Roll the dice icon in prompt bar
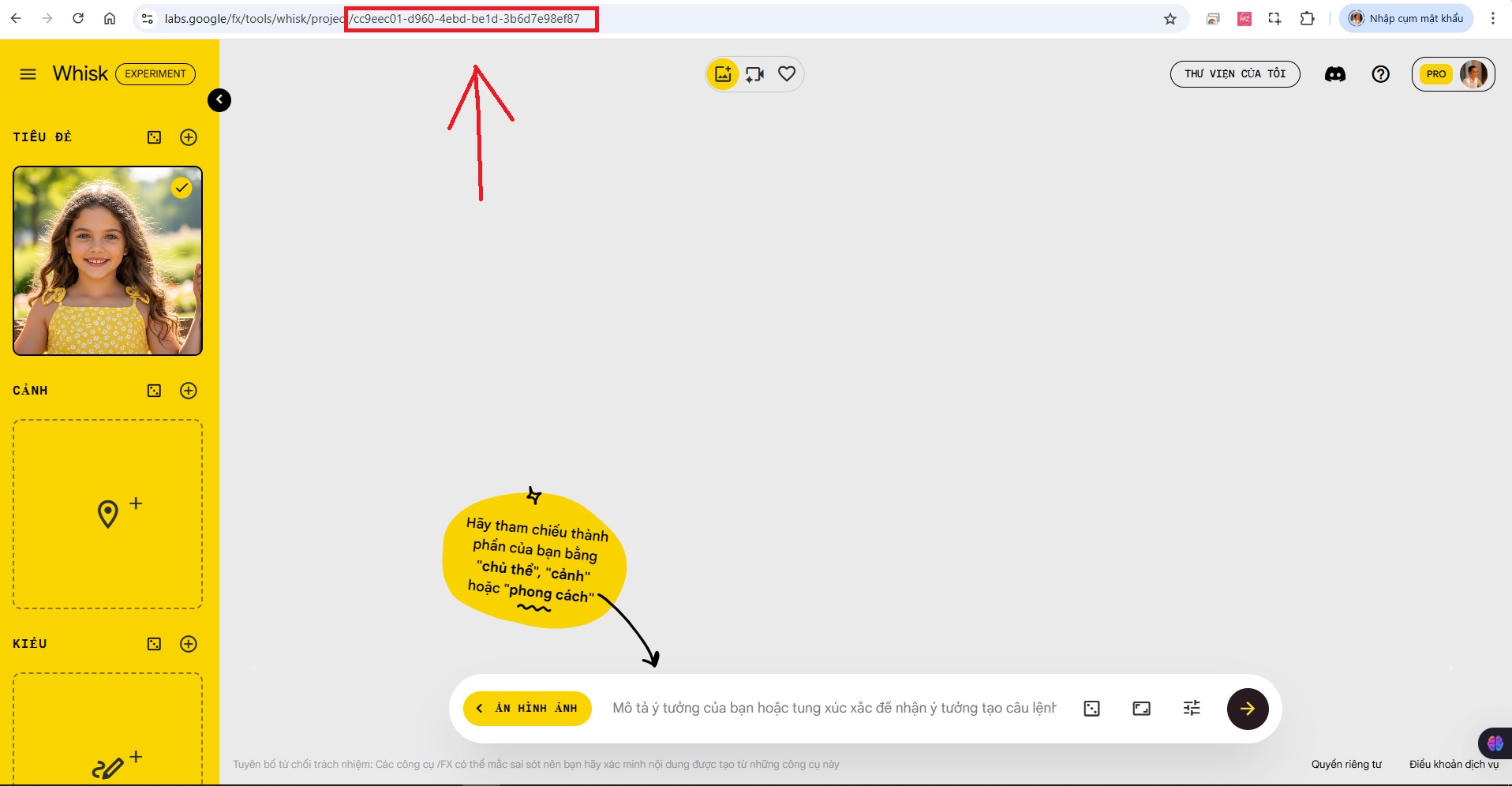Screen dimensions: 1512x786 [1091, 709]
